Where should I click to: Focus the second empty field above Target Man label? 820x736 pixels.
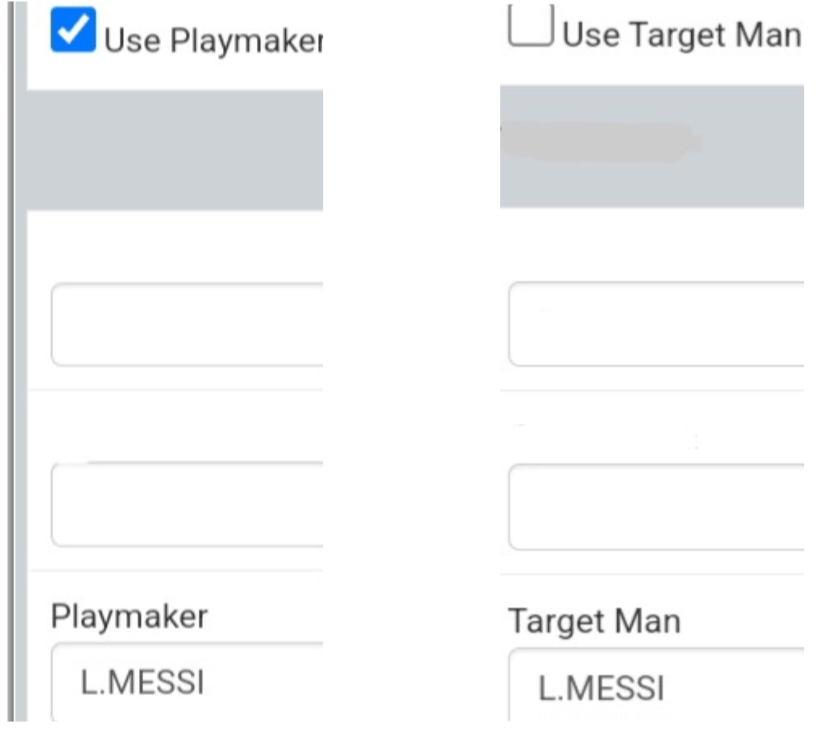click(x=656, y=507)
